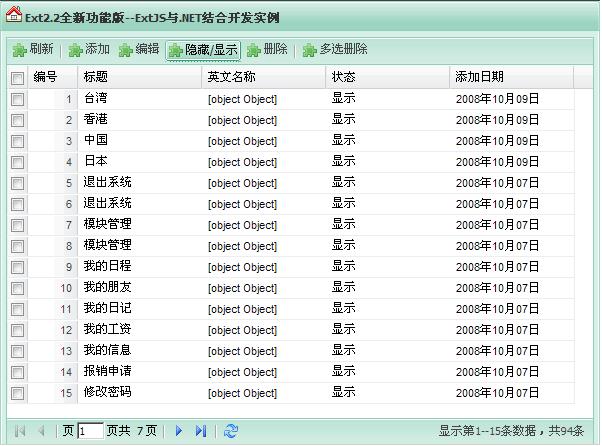Check the checkbox for row 我的朋友
This screenshot has width=602, height=446.
click(17, 288)
